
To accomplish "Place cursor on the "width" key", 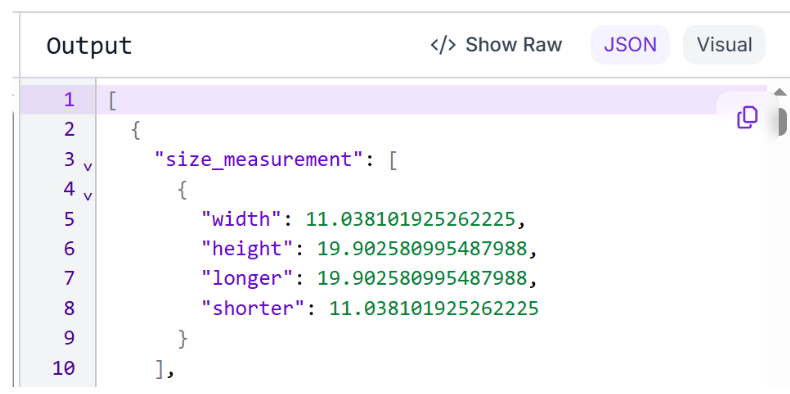I will (241, 219).
